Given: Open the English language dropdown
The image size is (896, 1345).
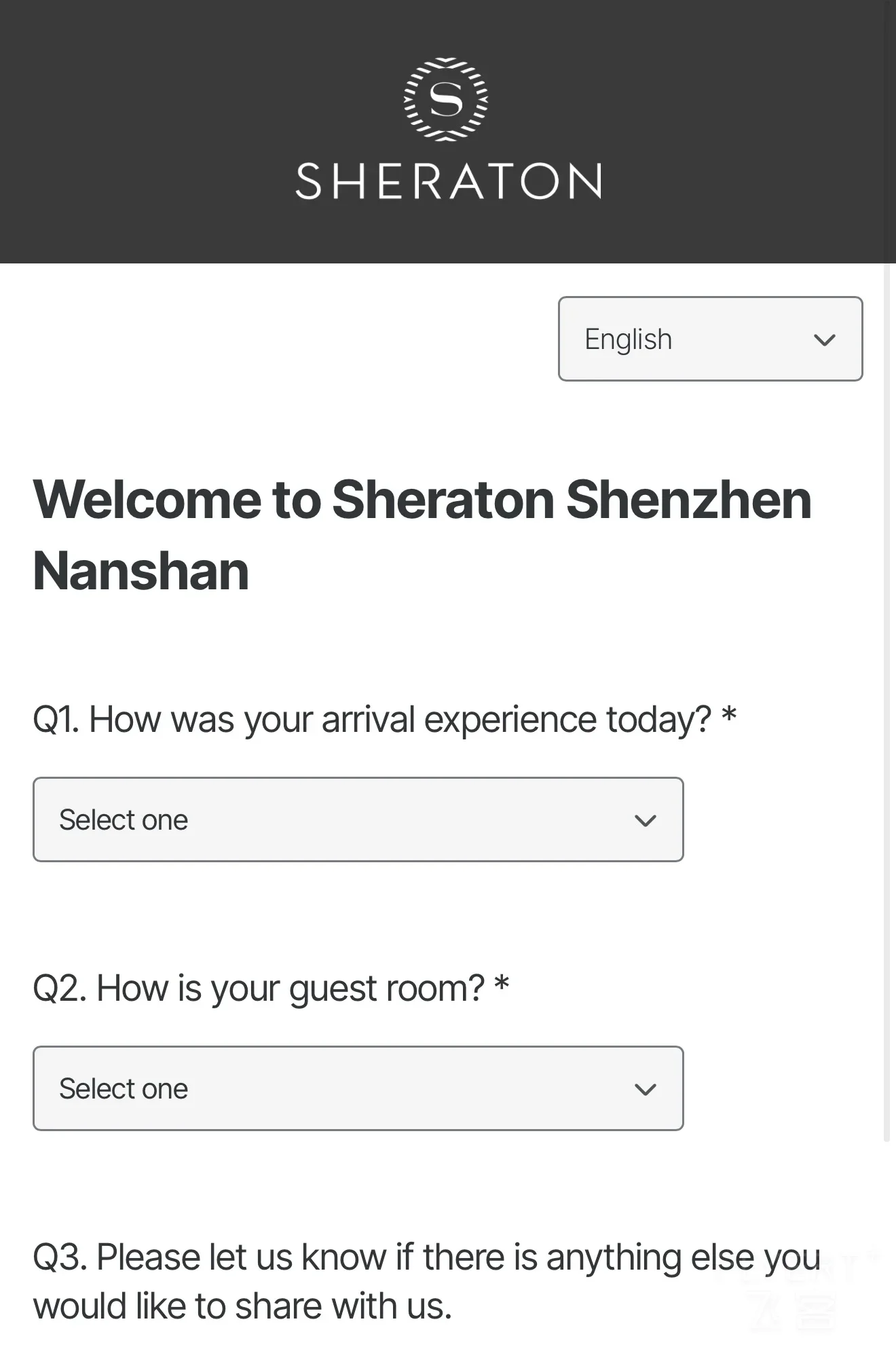Looking at the screenshot, I should 710,339.
